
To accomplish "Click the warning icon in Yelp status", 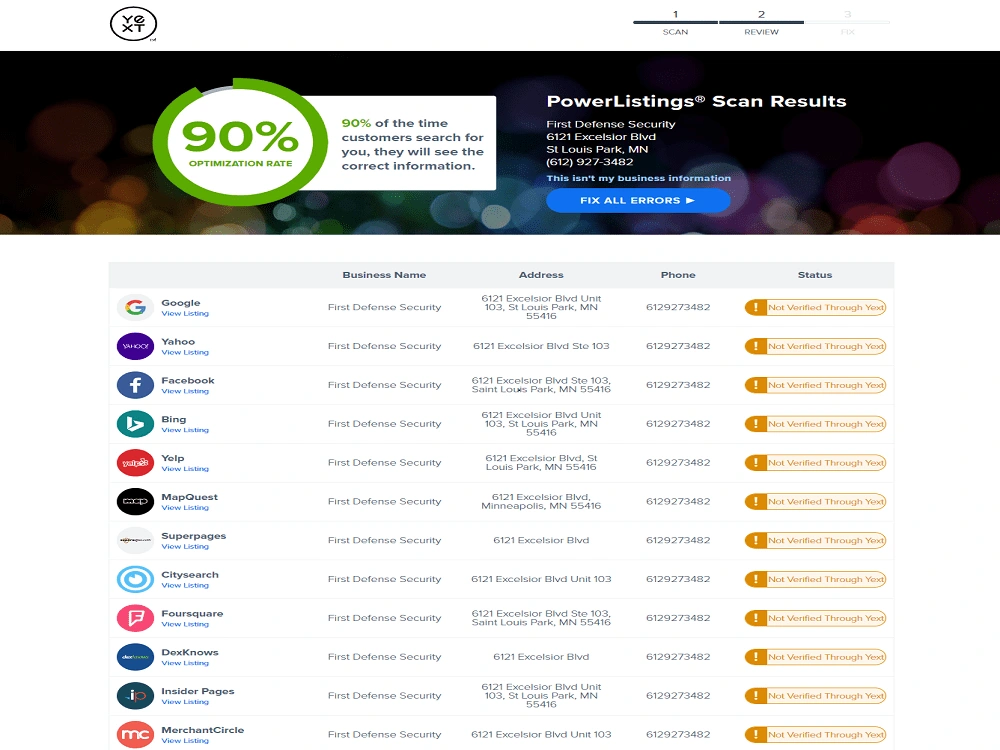I will tap(756, 463).
